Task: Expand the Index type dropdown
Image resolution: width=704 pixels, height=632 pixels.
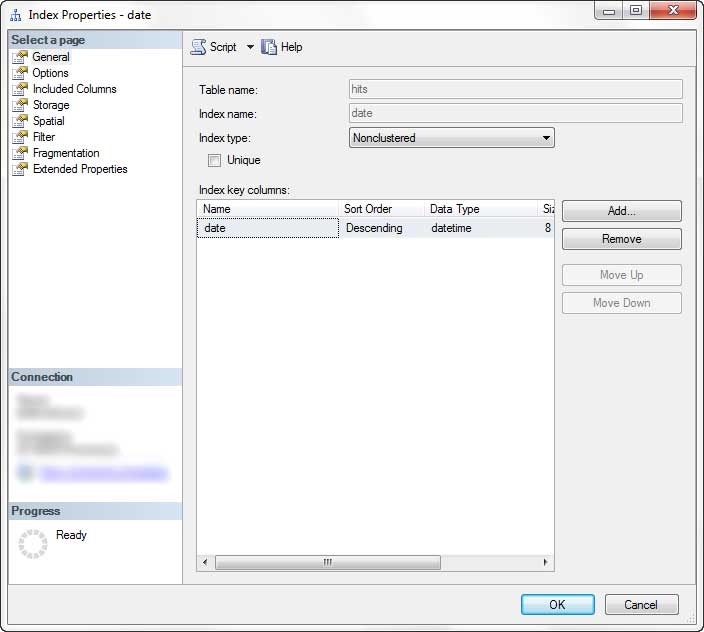Action: click(546, 138)
